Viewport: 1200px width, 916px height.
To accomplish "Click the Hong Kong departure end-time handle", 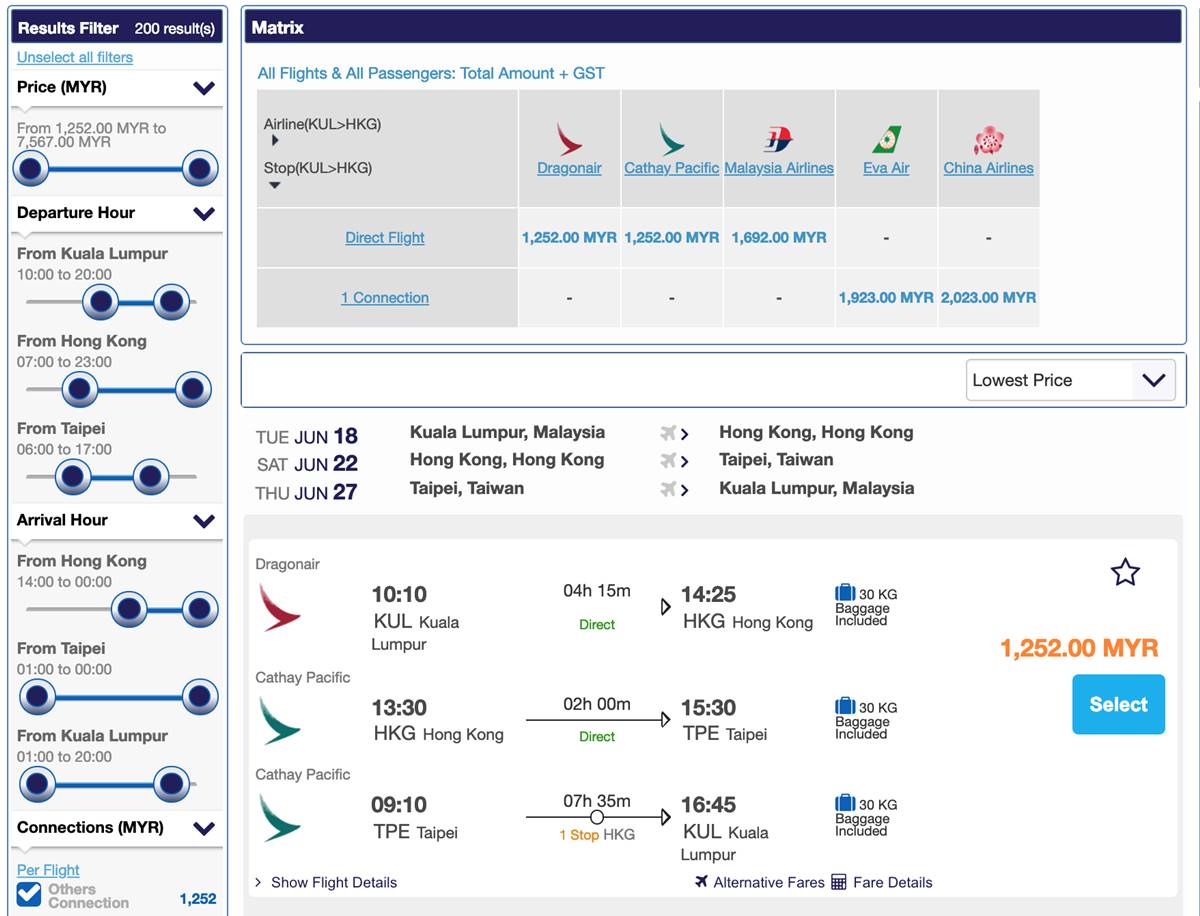I will (193, 388).
